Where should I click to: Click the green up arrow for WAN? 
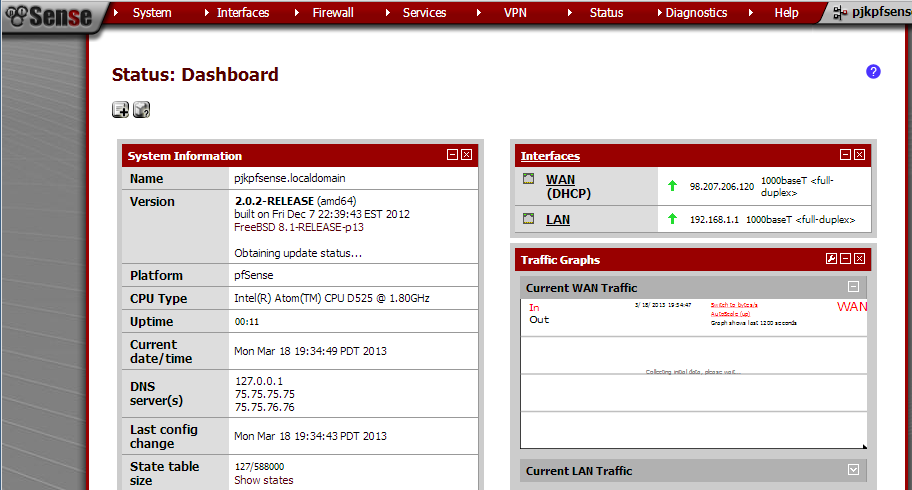[672, 186]
